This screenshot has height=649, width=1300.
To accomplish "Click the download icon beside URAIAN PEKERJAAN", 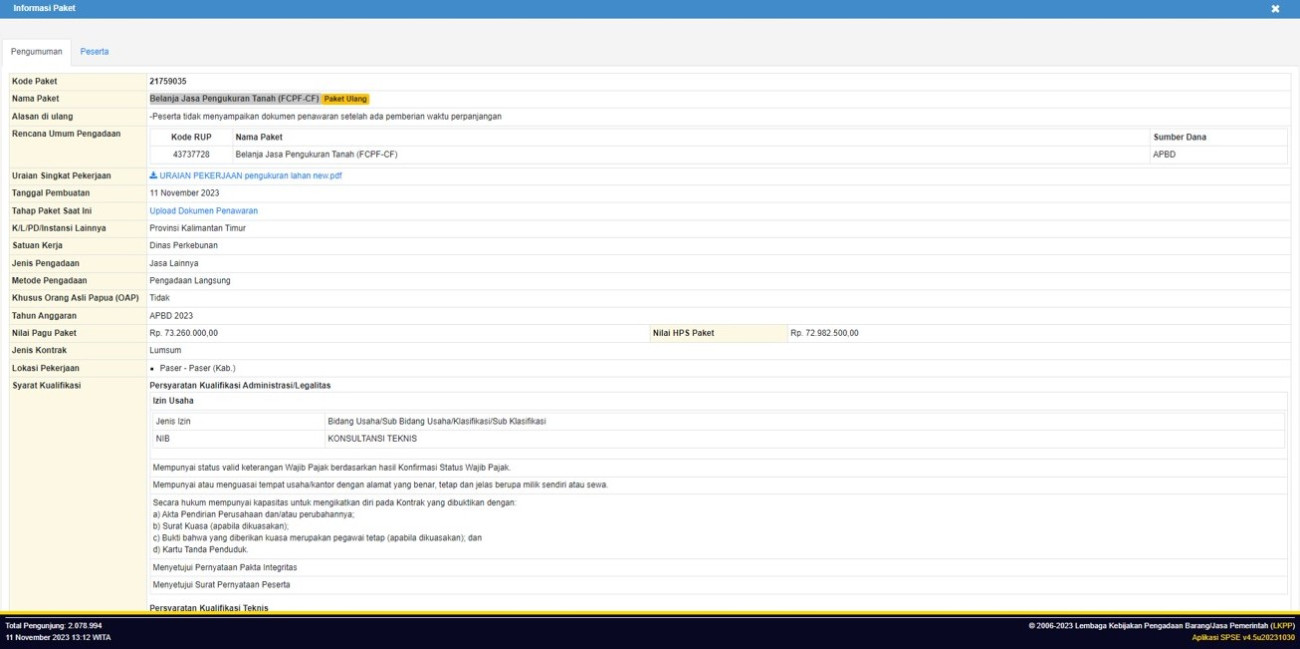I will click(153, 176).
